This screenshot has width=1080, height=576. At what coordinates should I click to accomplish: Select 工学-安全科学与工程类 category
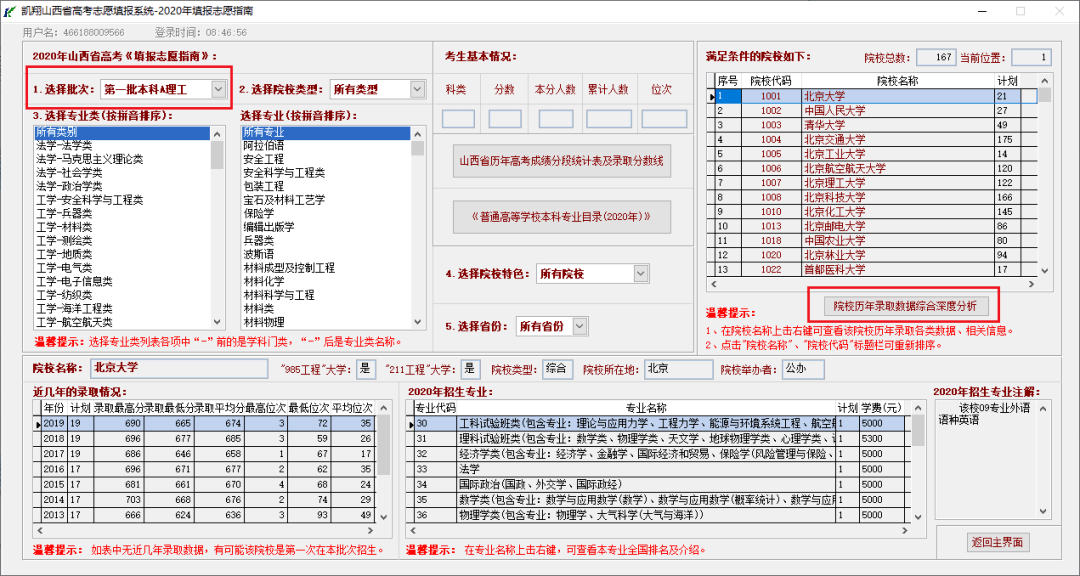pyautogui.click(x=123, y=200)
